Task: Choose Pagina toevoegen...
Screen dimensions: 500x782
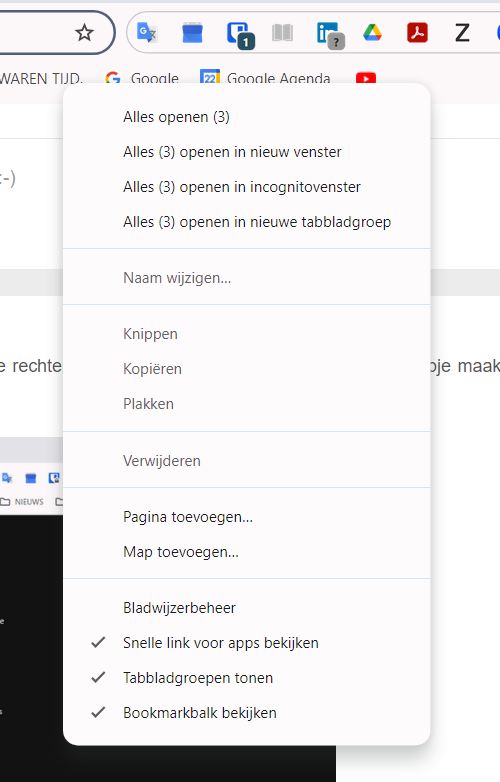Action: (246, 517)
